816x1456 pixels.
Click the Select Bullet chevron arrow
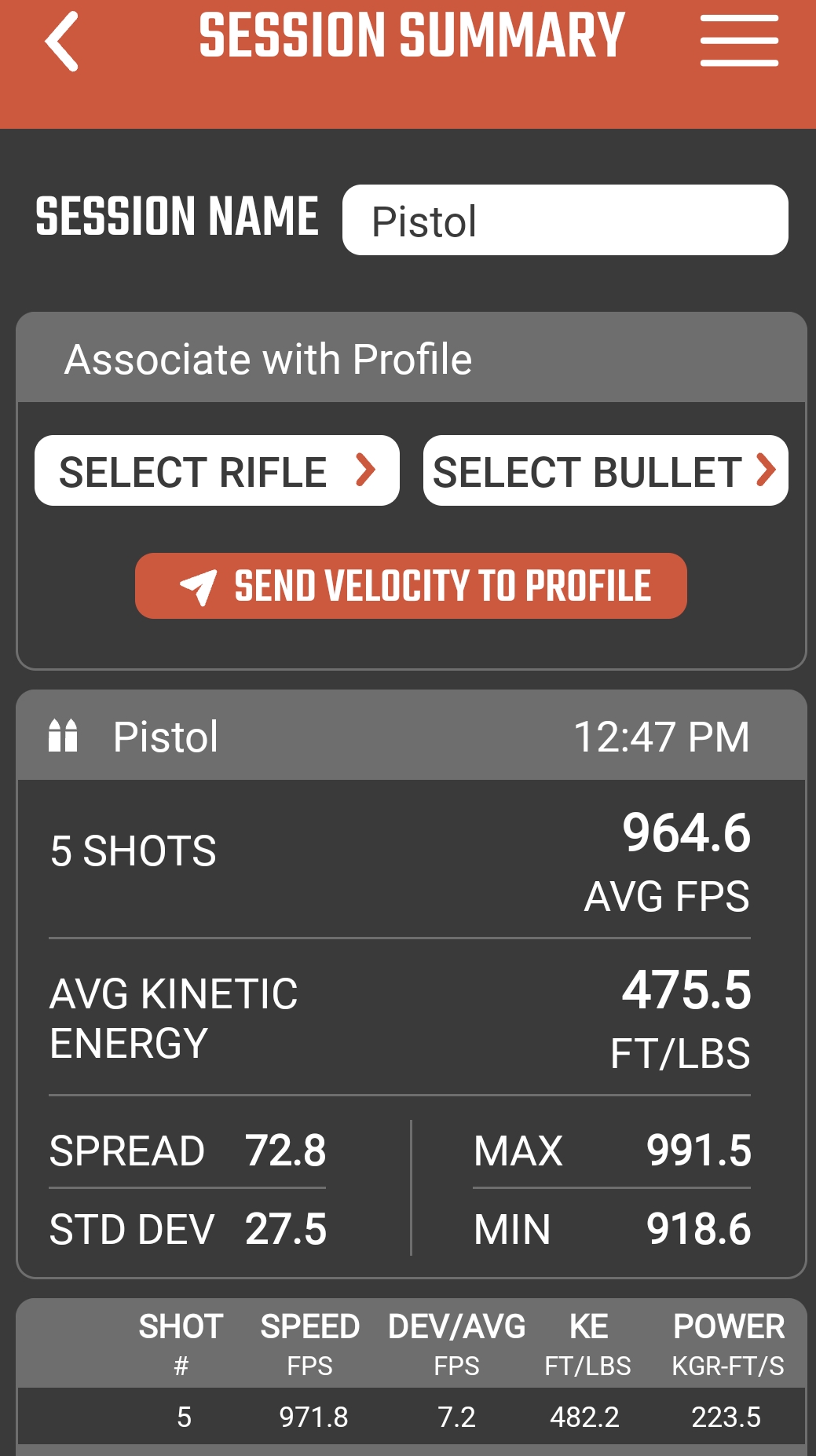[766, 470]
